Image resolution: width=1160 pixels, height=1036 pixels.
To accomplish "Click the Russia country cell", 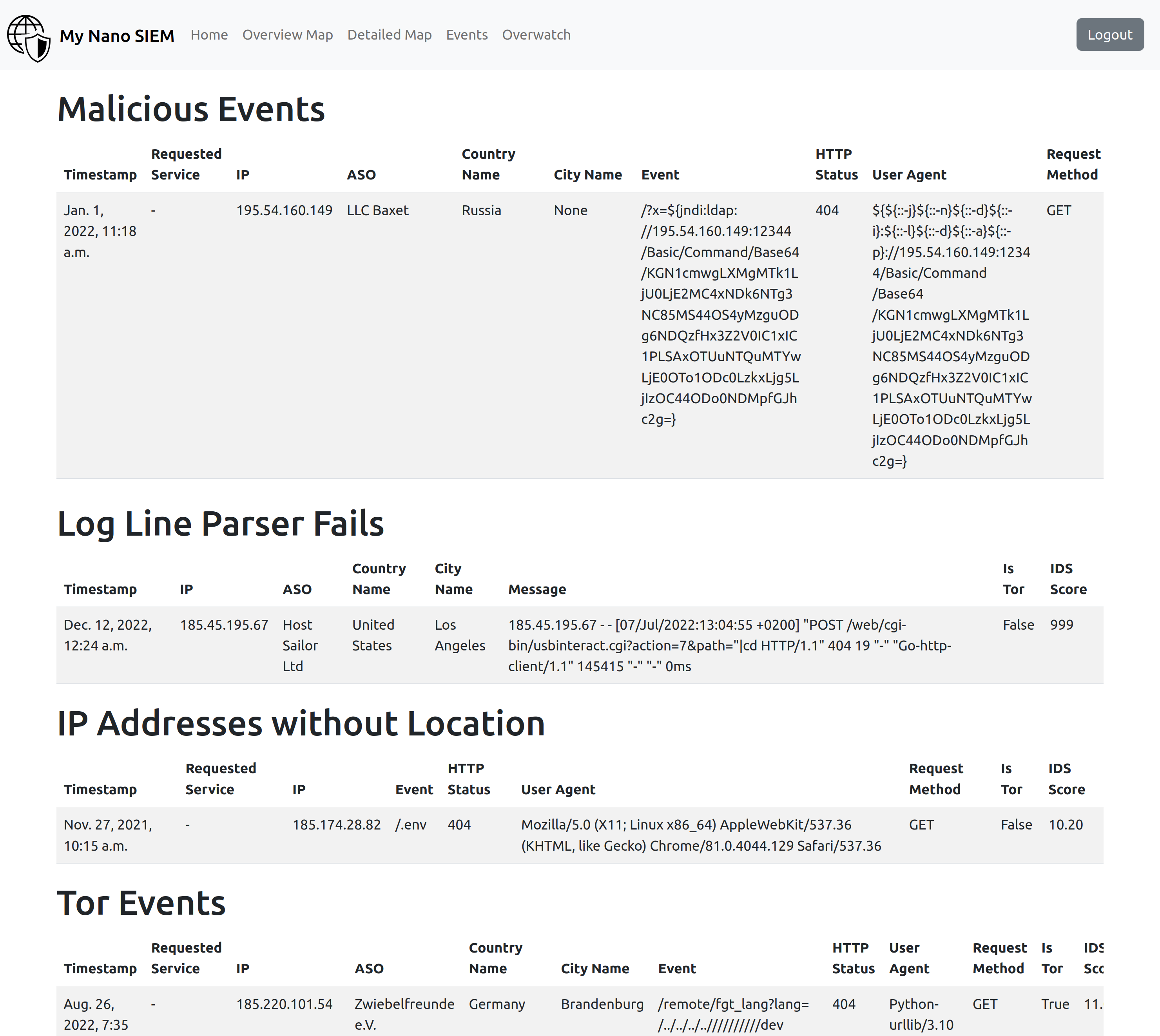I will click(x=481, y=210).
